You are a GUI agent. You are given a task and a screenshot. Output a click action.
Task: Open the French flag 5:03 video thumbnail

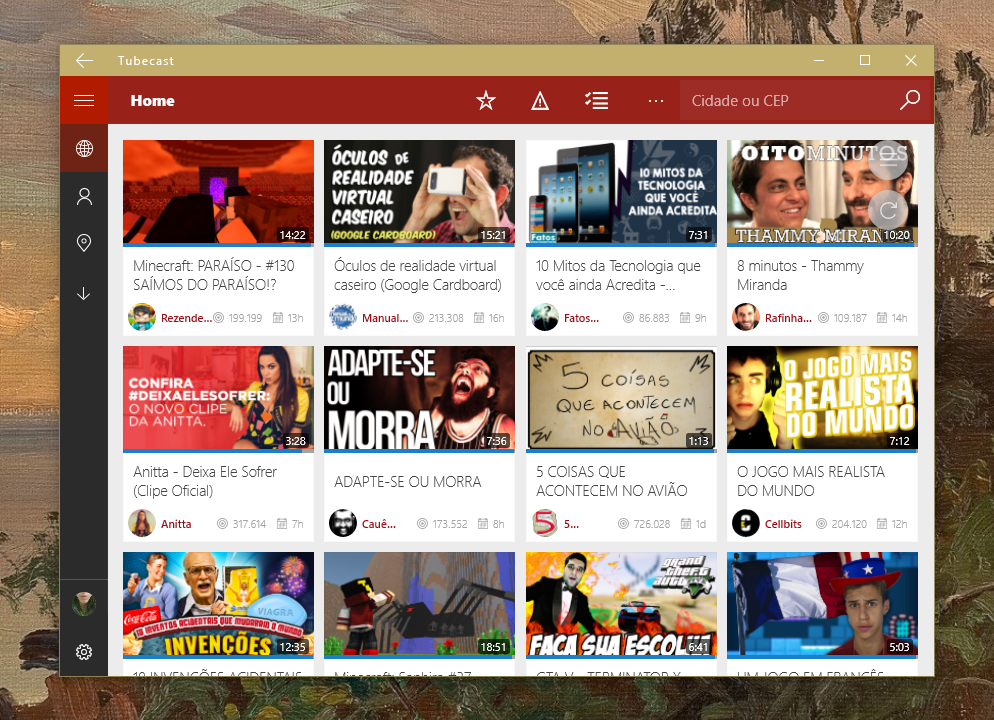point(822,604)
